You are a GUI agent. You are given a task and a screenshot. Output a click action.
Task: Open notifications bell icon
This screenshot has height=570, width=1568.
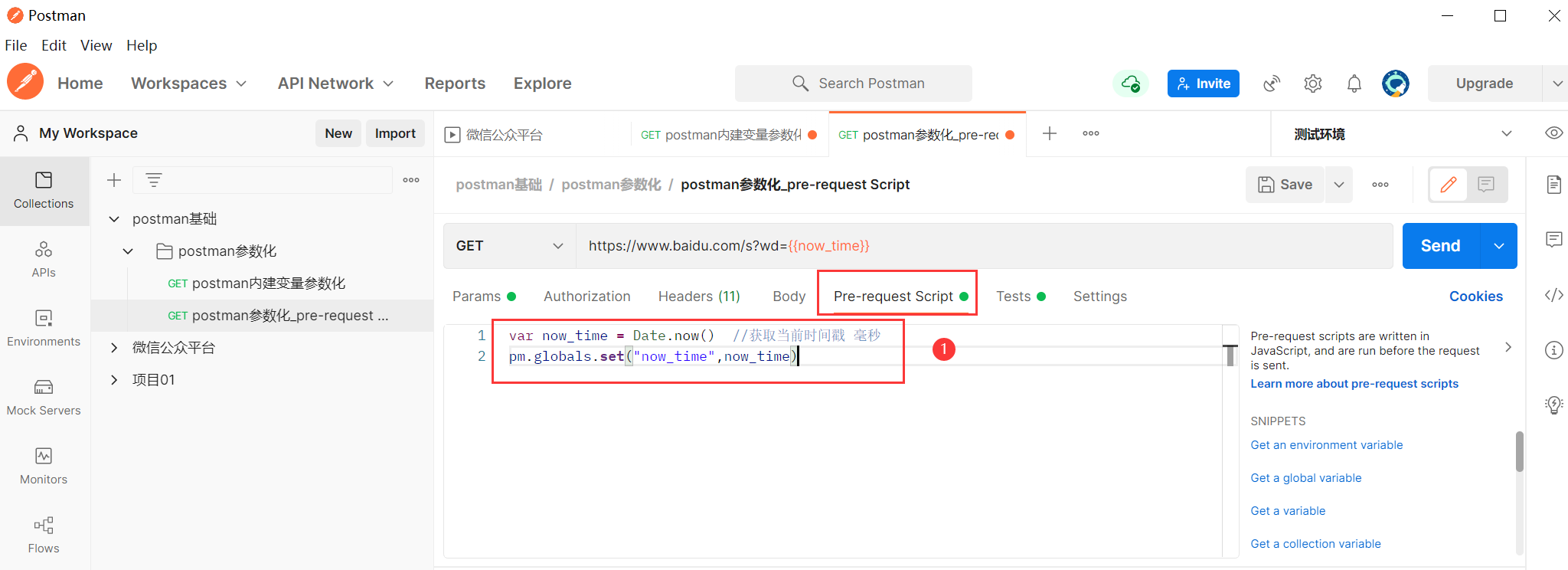[x=1354, y=84]
